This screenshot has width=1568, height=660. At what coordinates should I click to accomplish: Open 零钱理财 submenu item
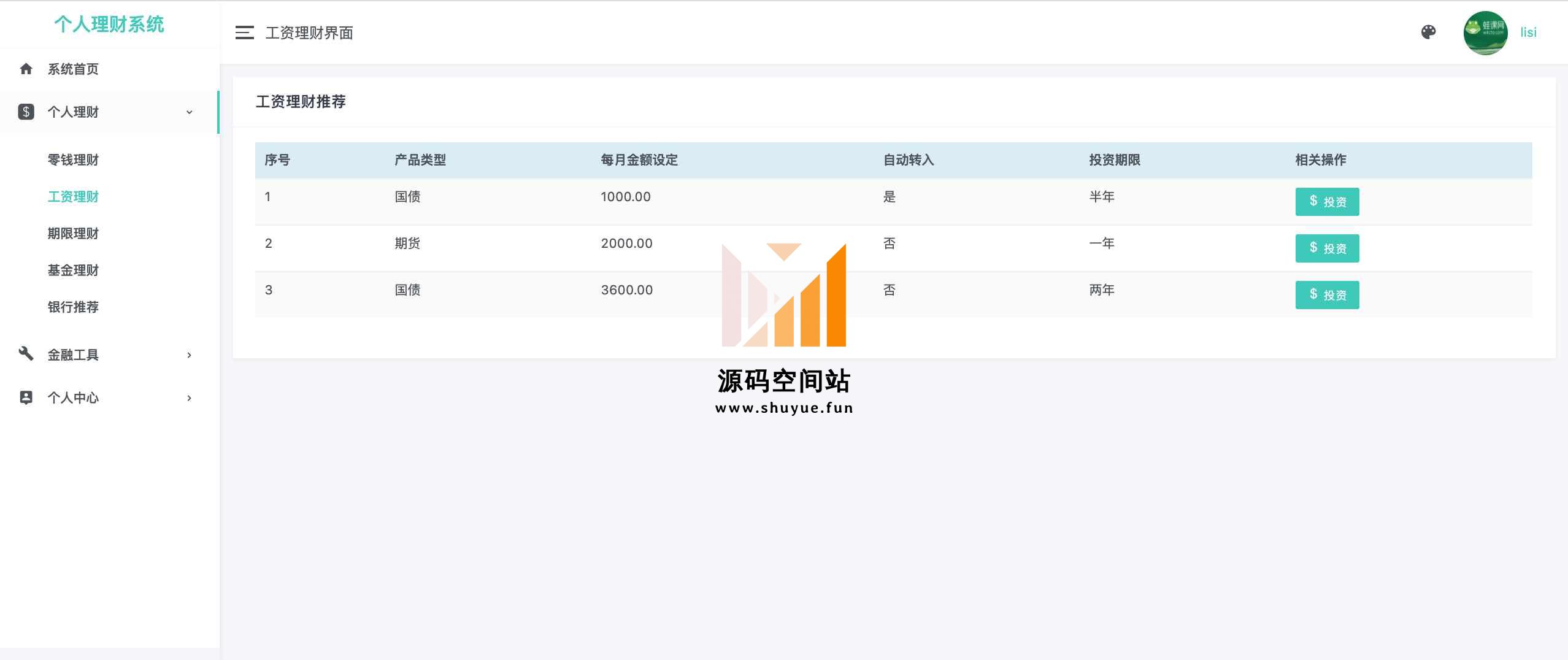pyautogui.click(x=73, y=160)
